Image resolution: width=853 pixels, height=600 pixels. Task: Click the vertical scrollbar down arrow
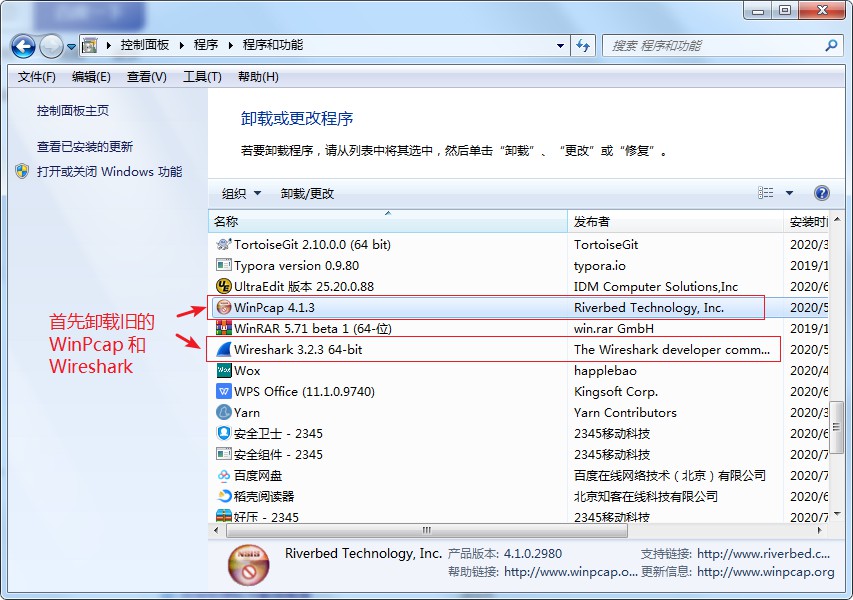point(837,514)
